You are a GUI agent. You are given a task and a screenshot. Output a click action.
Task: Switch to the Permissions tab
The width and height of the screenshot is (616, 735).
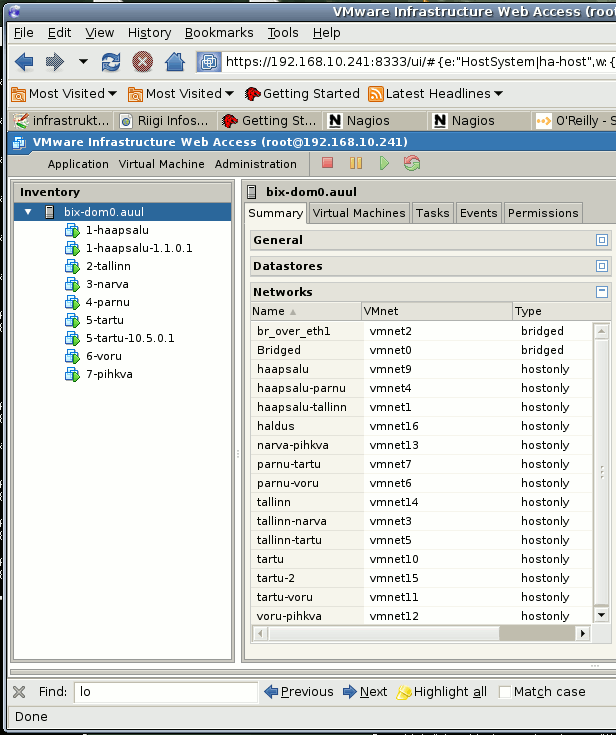coord(543,213)
